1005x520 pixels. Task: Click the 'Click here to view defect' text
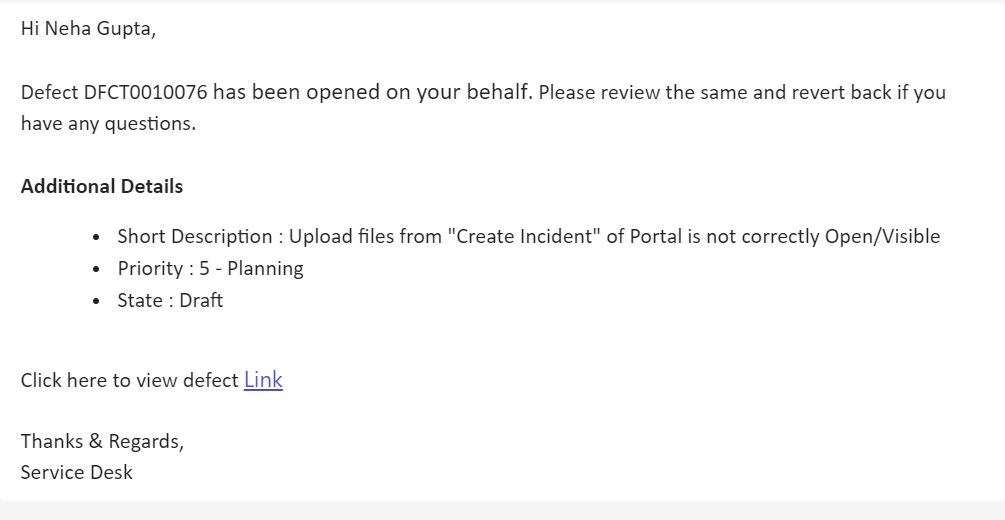pyautogui.click(x=130, y=381)
